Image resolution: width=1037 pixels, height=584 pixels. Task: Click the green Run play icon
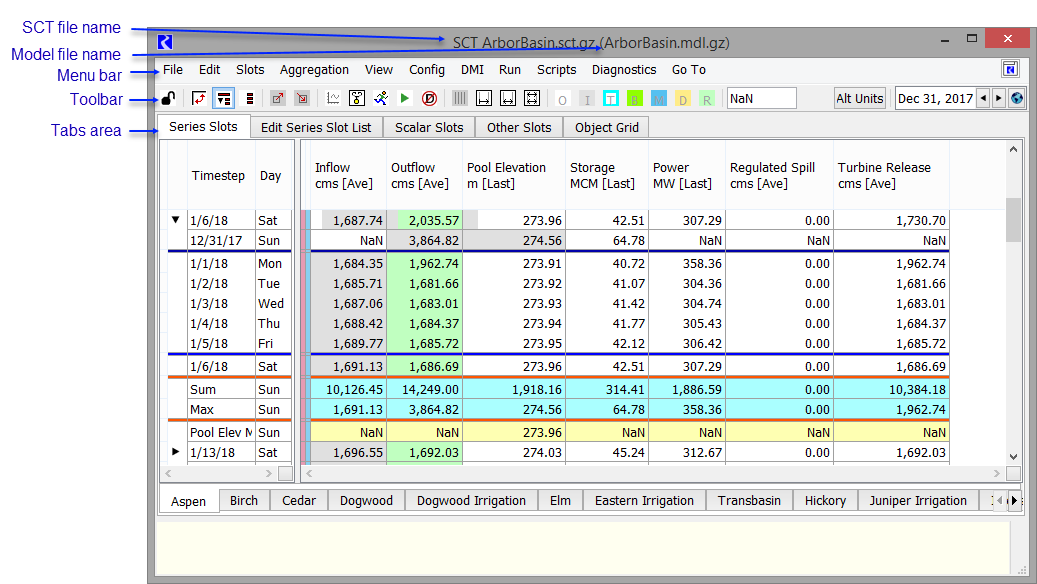click(x=405, y=98)
